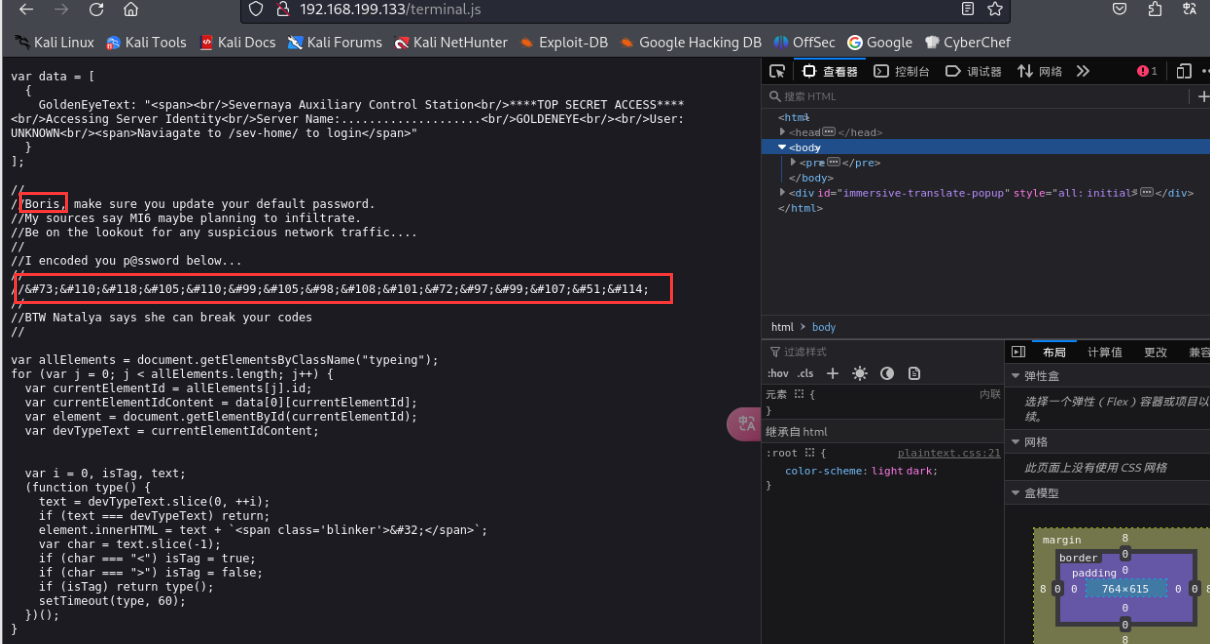Toggle reader view in address bar
This screenshot has height=644, width=1210.
(x=967, y=9)
